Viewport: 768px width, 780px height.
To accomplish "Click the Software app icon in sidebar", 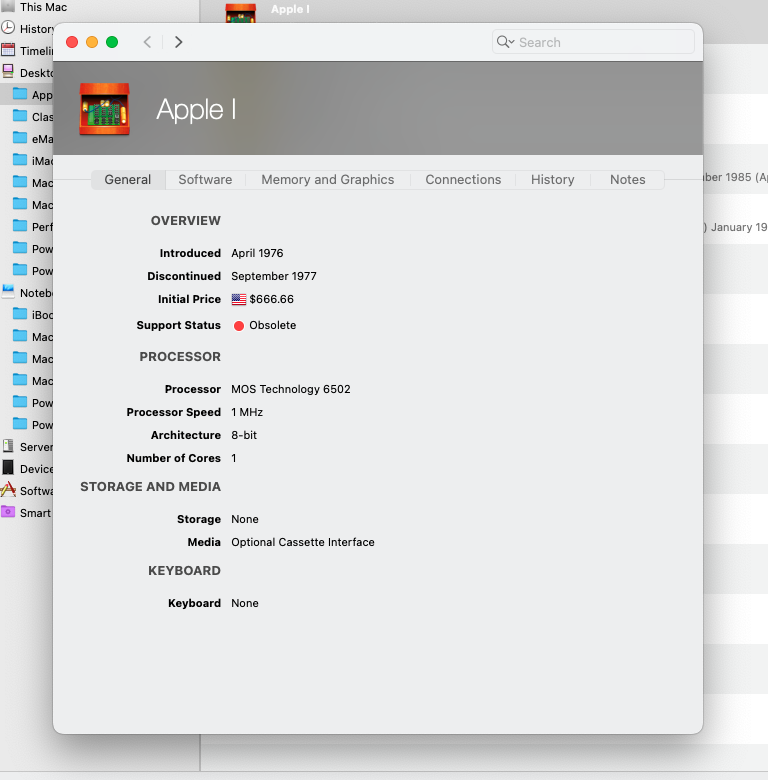I will 8,489.
